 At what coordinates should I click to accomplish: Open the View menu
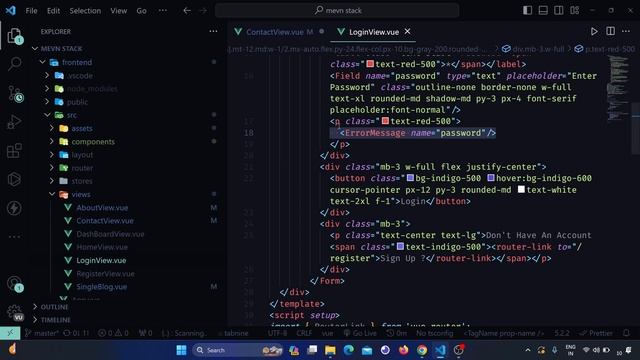(x=118, y=11)
